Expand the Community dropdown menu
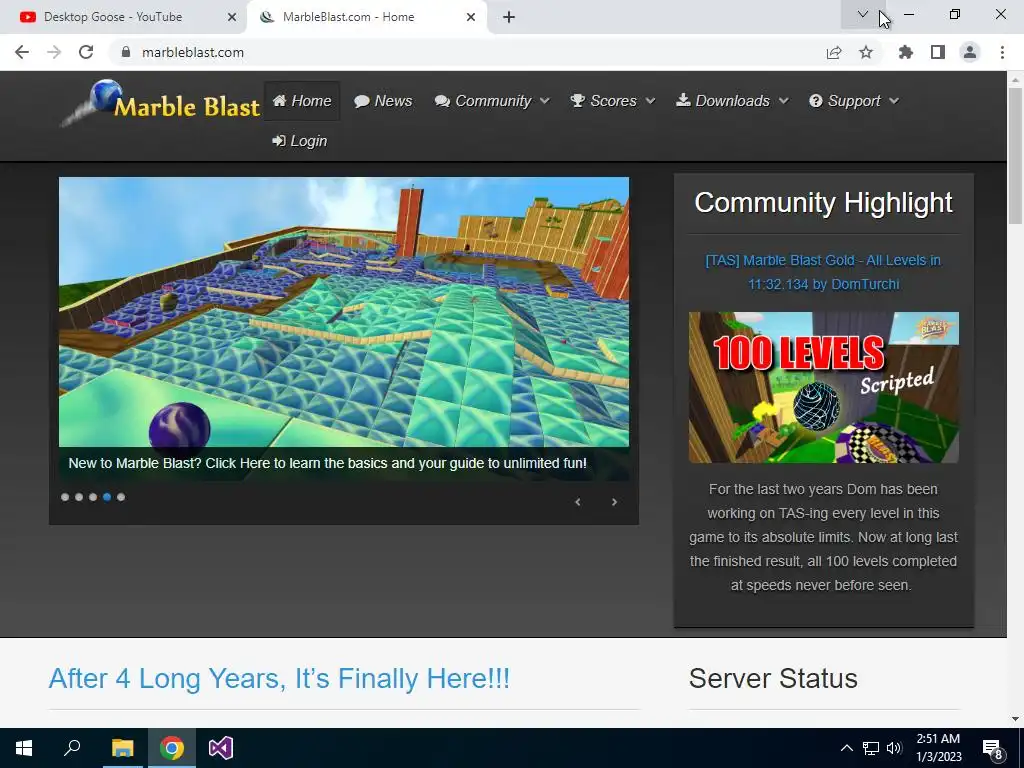Screen dimensions: 1024x768 pyautogui.click(x=492, y=101)
